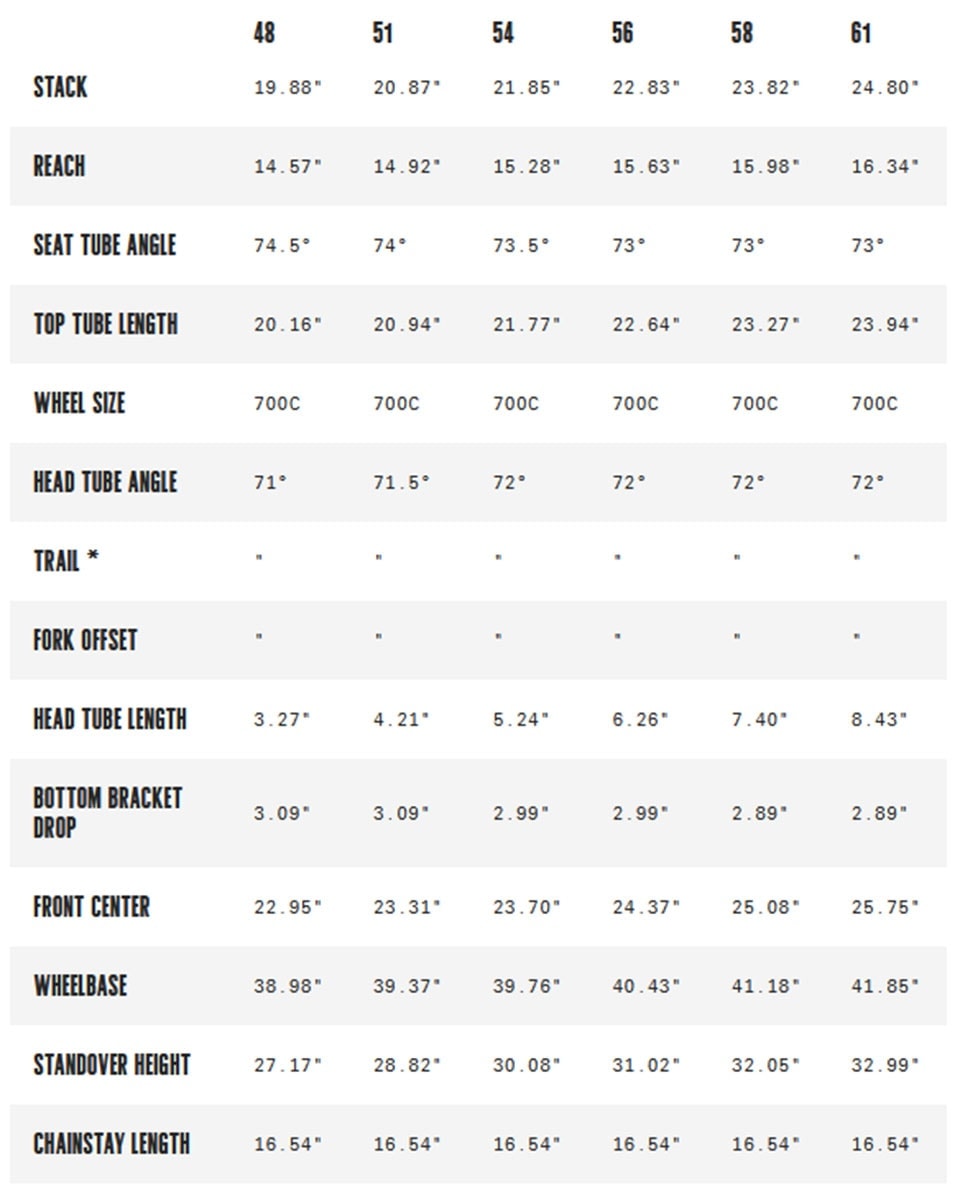This screenshot has width=960, height=1195.
Task: Click the WHEEL SIZE row label
Action: (79, 402)
